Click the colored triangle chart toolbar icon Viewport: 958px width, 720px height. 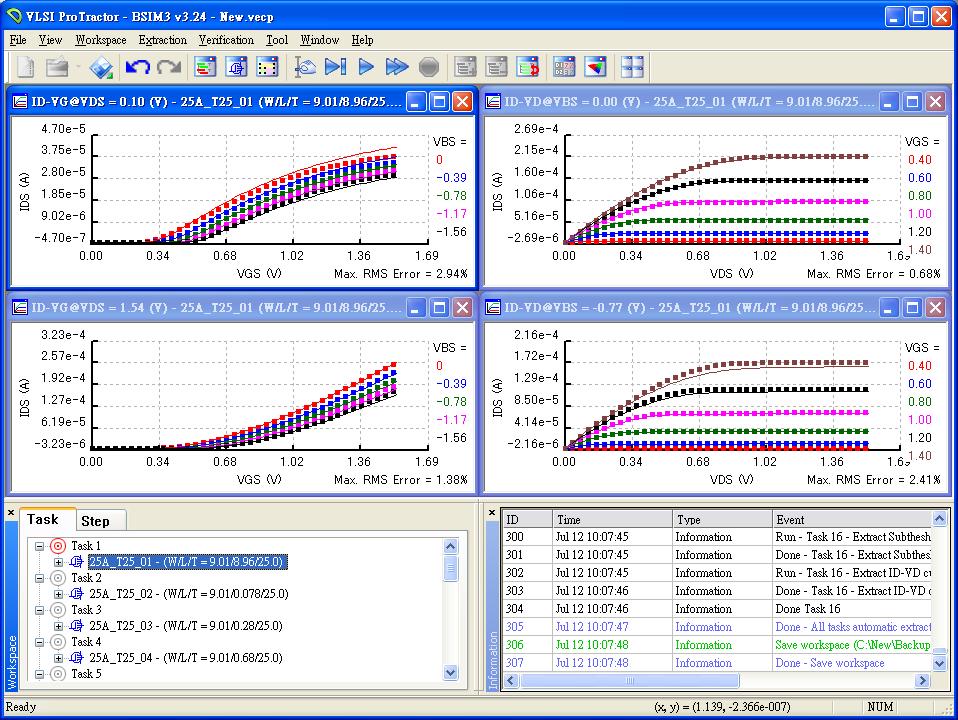tap(596, 67)
